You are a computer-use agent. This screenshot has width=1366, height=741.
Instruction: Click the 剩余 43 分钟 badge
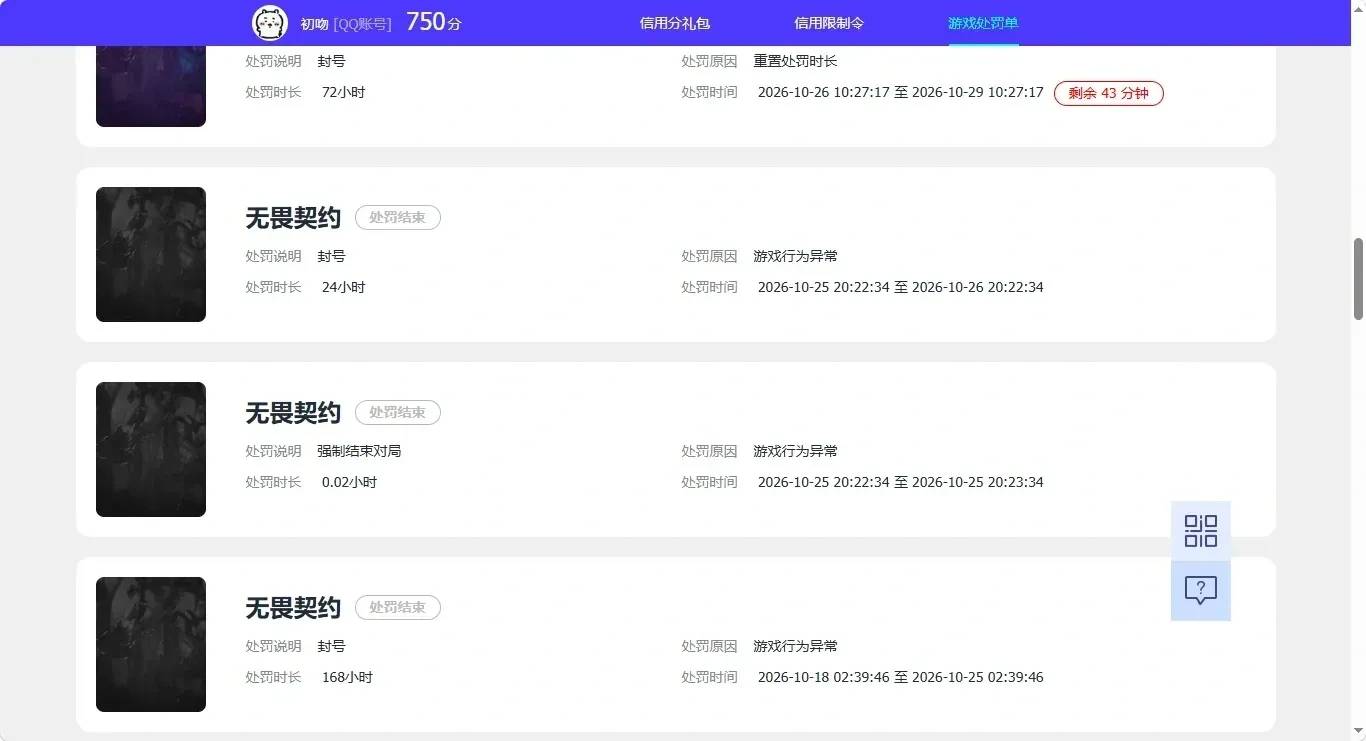click(1109, 93)
